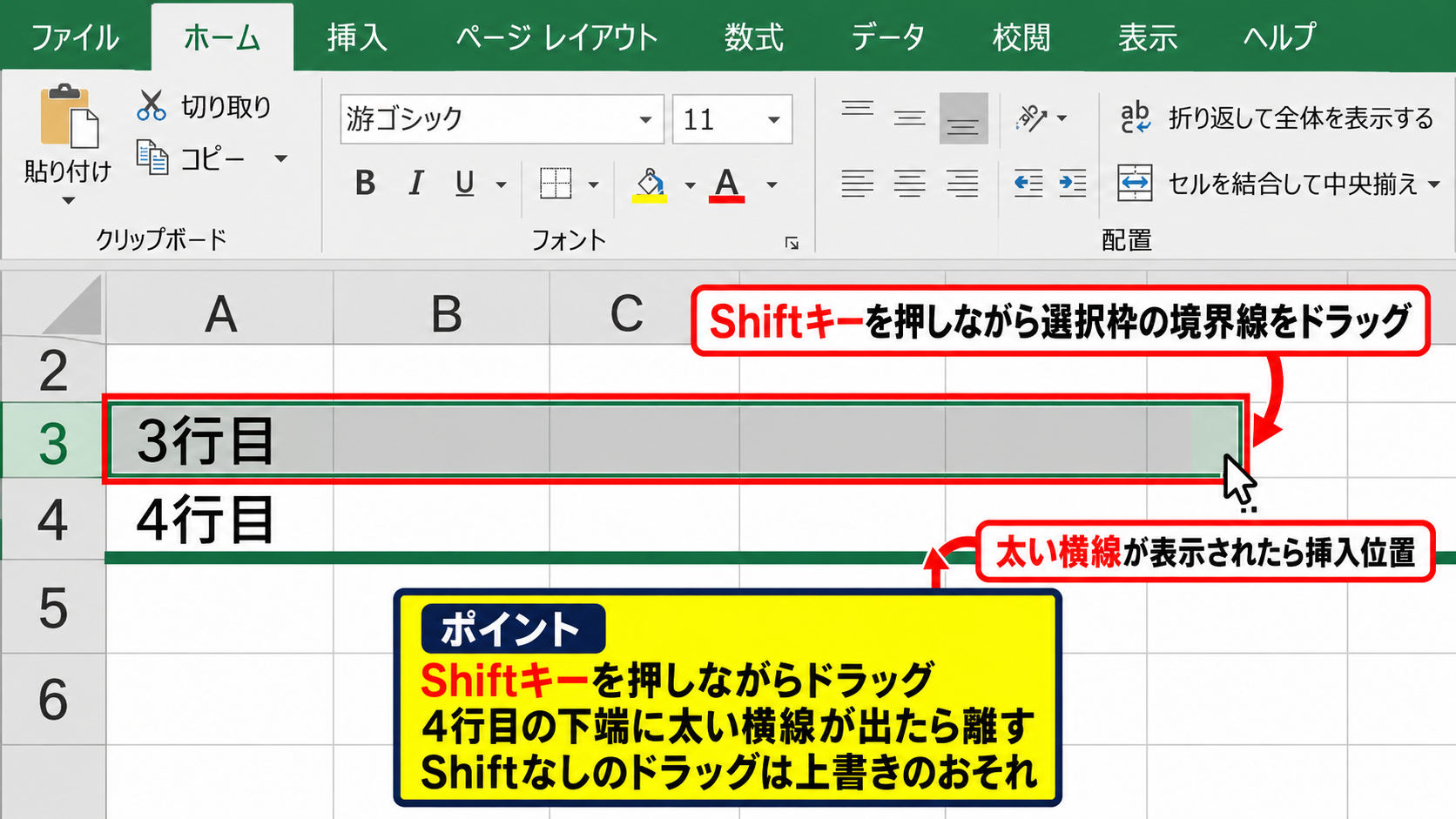The height and width of the screenshot is (819, 1456).
Task: Align text left in cell
Action: 857,184
